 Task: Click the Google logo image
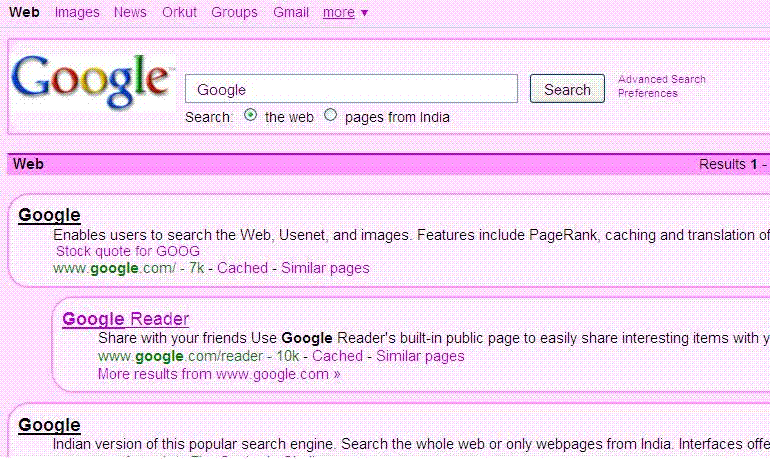93,82
